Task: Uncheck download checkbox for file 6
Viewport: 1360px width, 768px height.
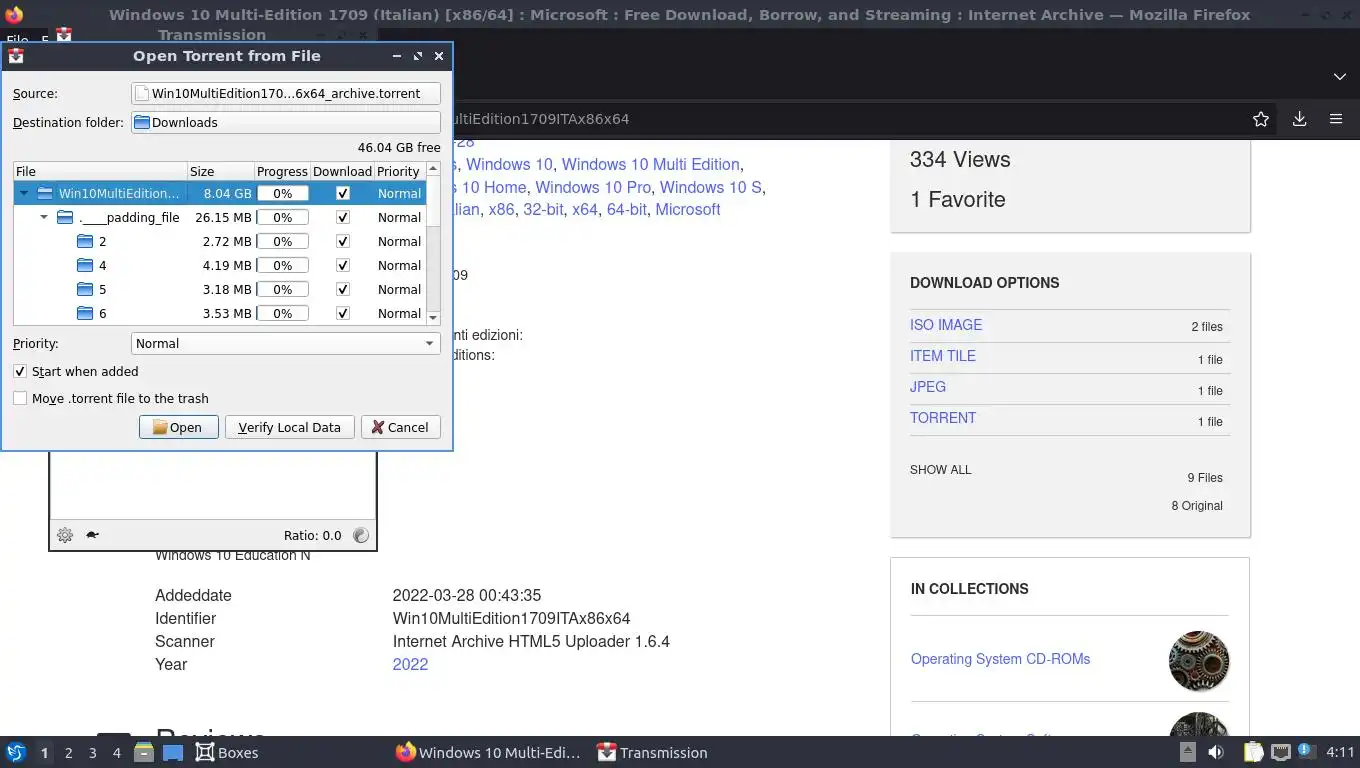Action: point(343,313)
